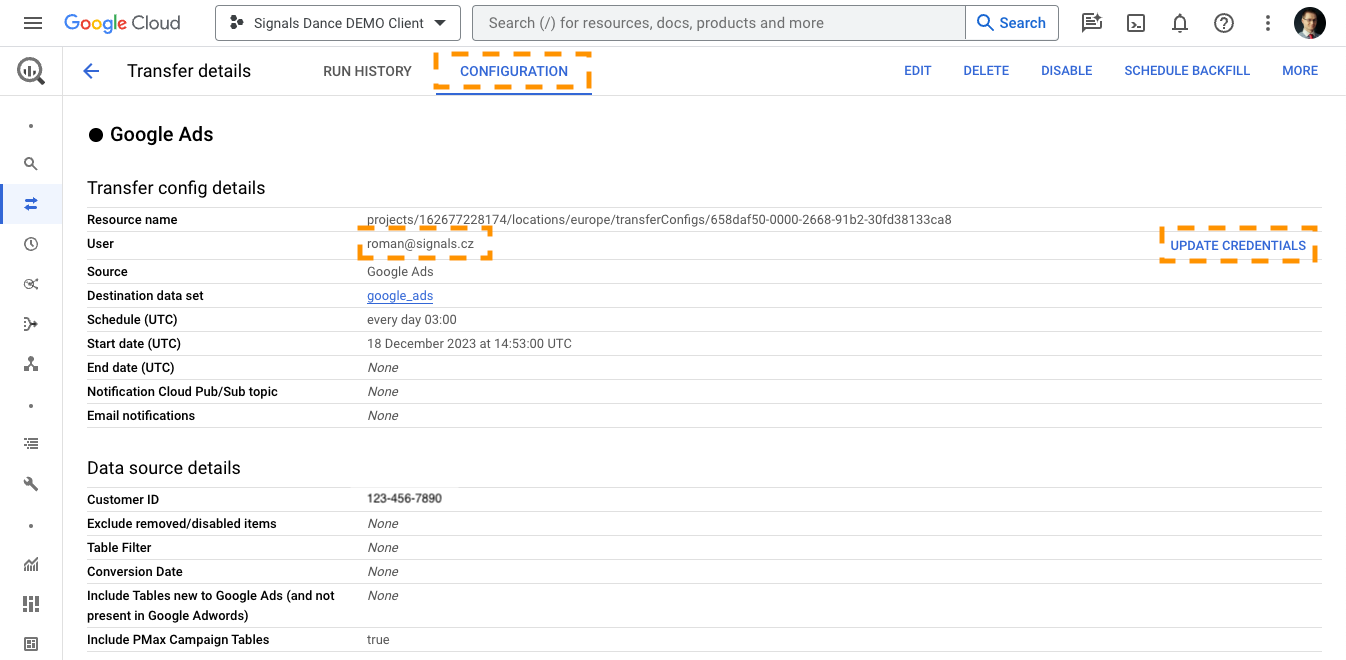
Task: Focus the resources search field
Action: pyautogui.click(x=718, y=23)
